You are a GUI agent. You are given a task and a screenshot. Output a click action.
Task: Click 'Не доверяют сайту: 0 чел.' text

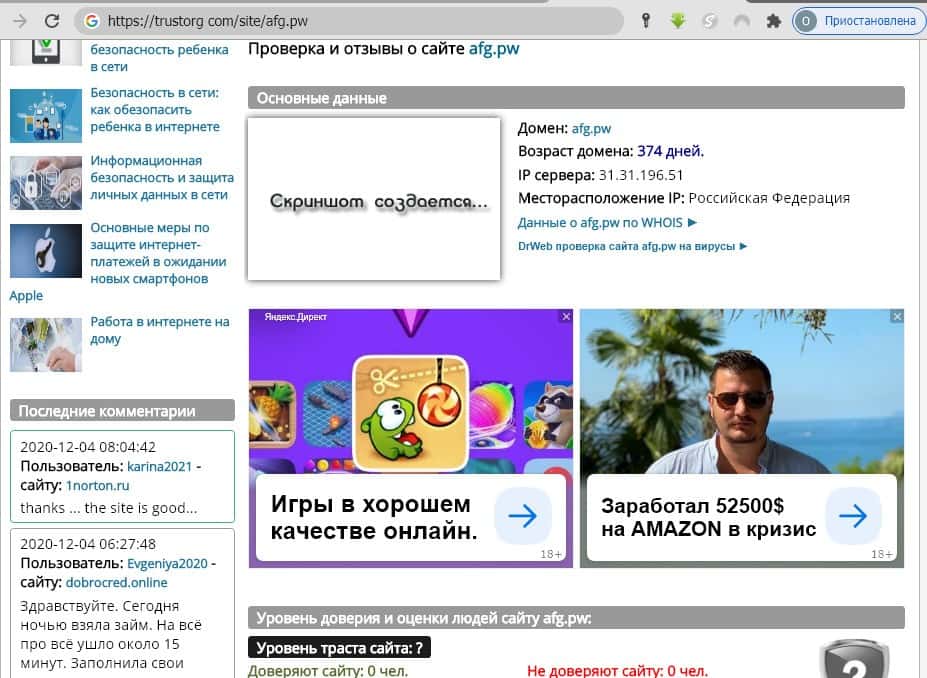(x=617, y=671)
